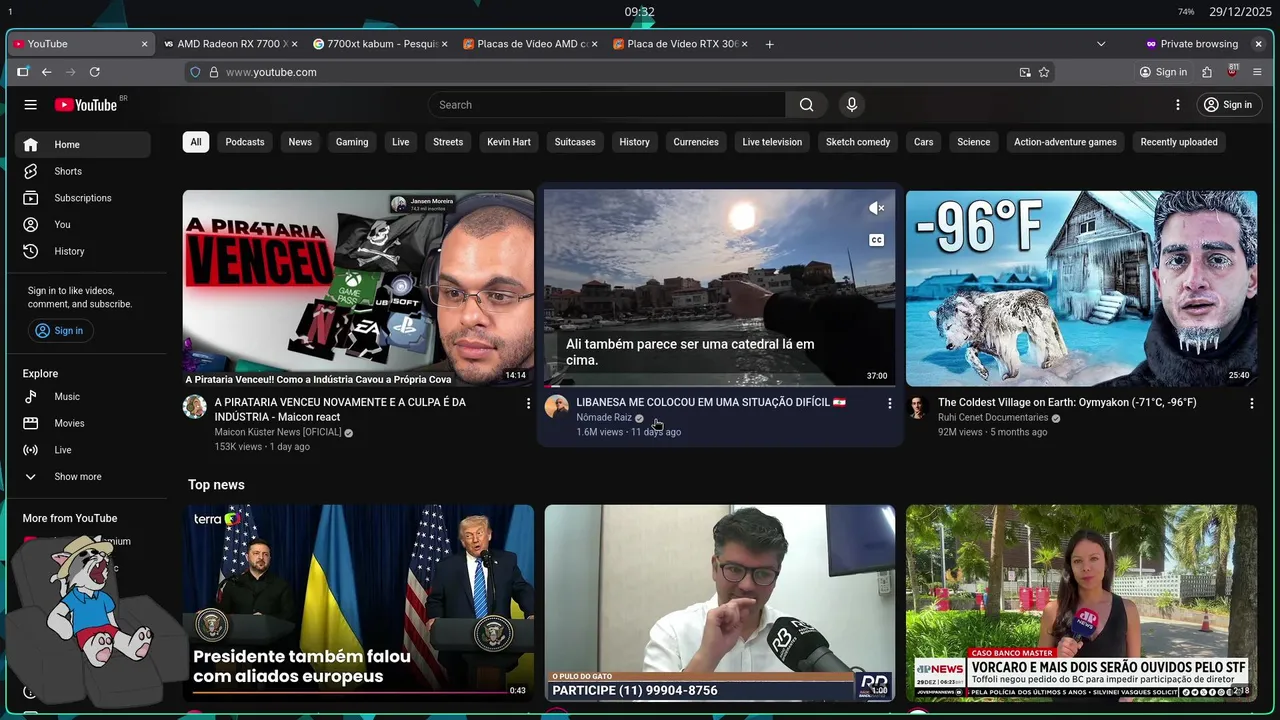Open options for LIBANESA video

click(x=889, y=403)
